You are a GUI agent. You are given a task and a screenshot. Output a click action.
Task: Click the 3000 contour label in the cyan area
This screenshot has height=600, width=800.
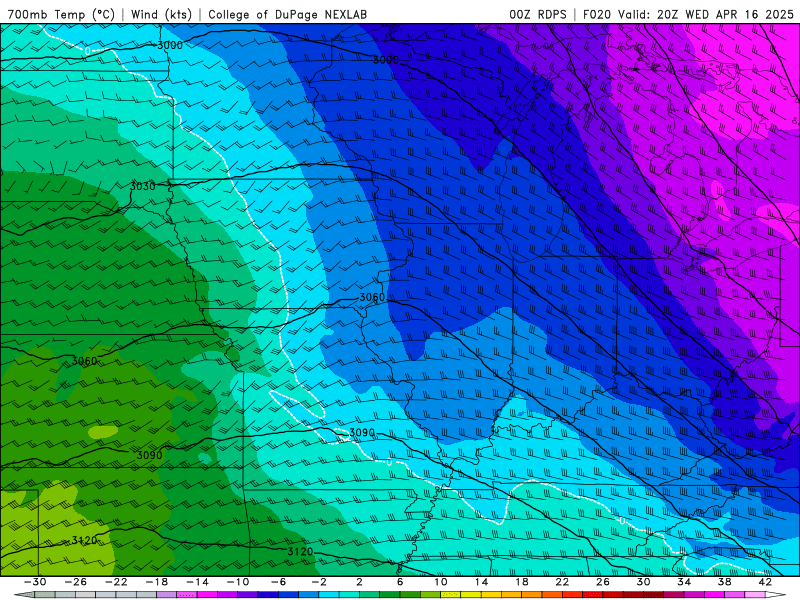[170, 45]
